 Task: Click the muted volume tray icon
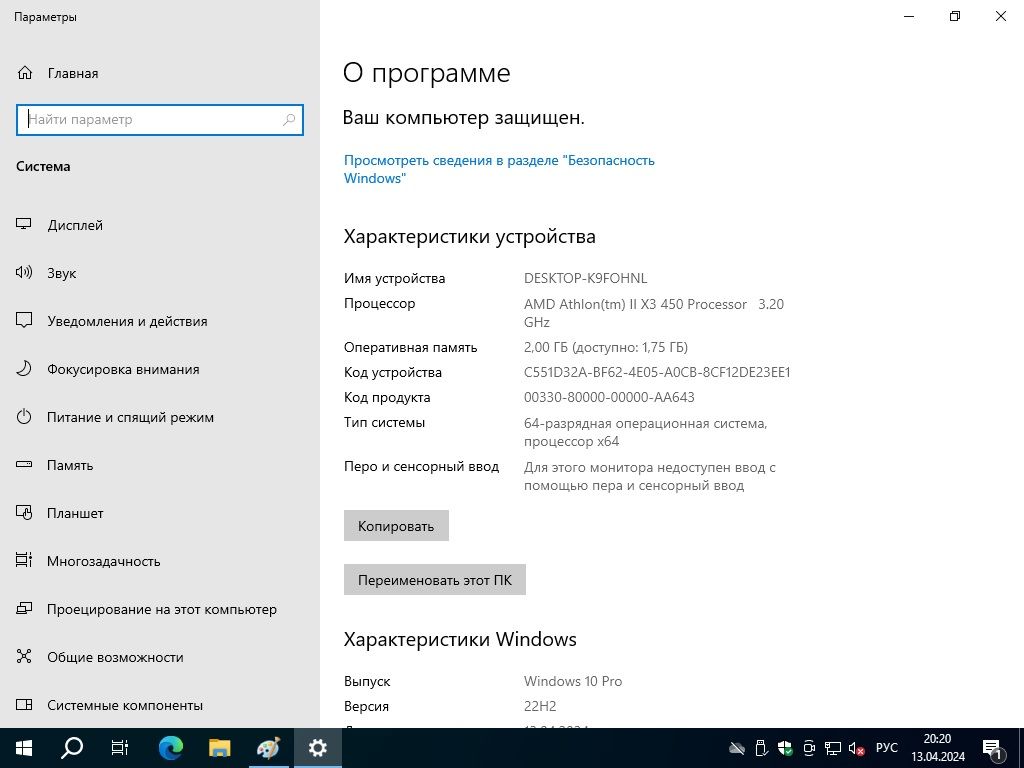(856, 748)
